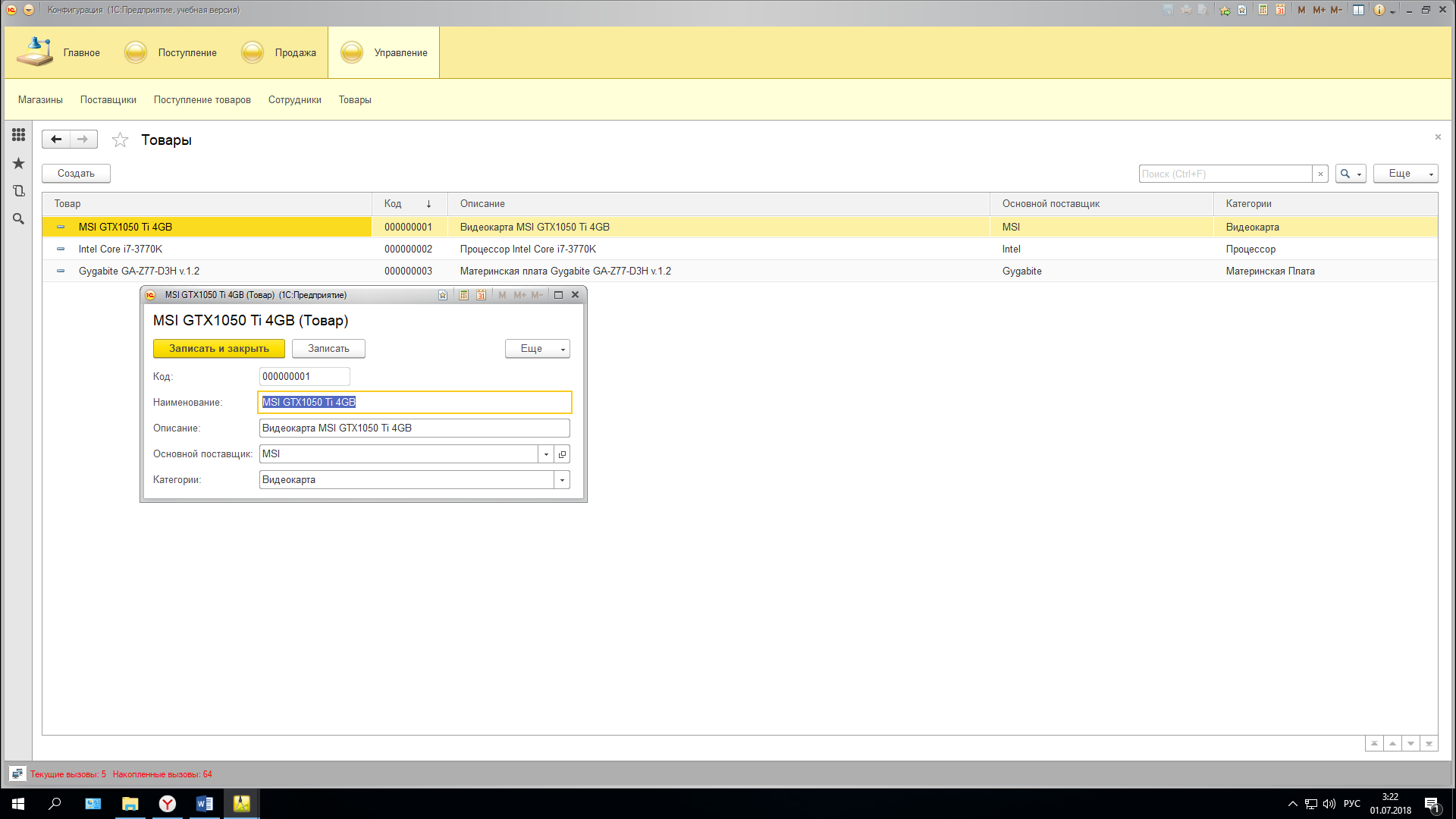Open the selected supplier MSI with open button
This screenshot has width=1456, height=819.
point(563,454)
